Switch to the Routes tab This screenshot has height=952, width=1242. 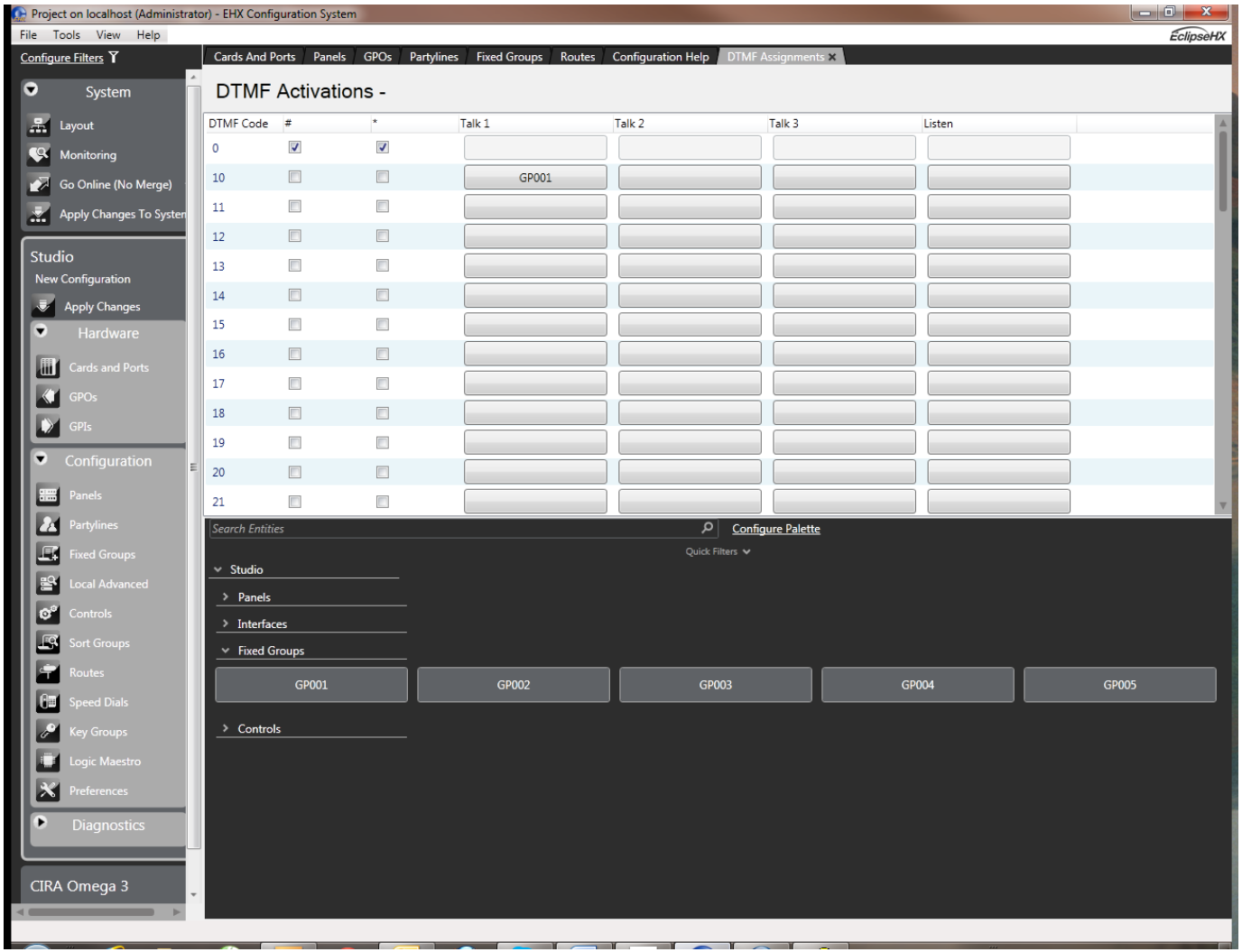(577, 57)
